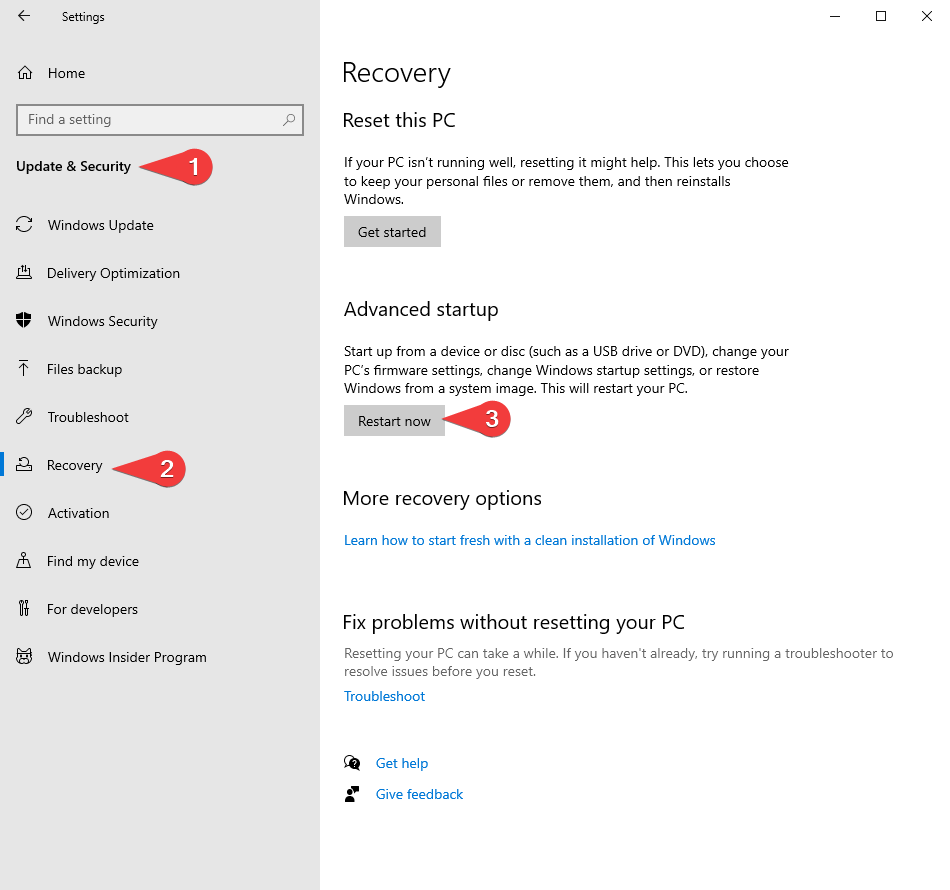950x890 pixels.
Task: Focus the Find a setting search box
Action: [150, 120]
